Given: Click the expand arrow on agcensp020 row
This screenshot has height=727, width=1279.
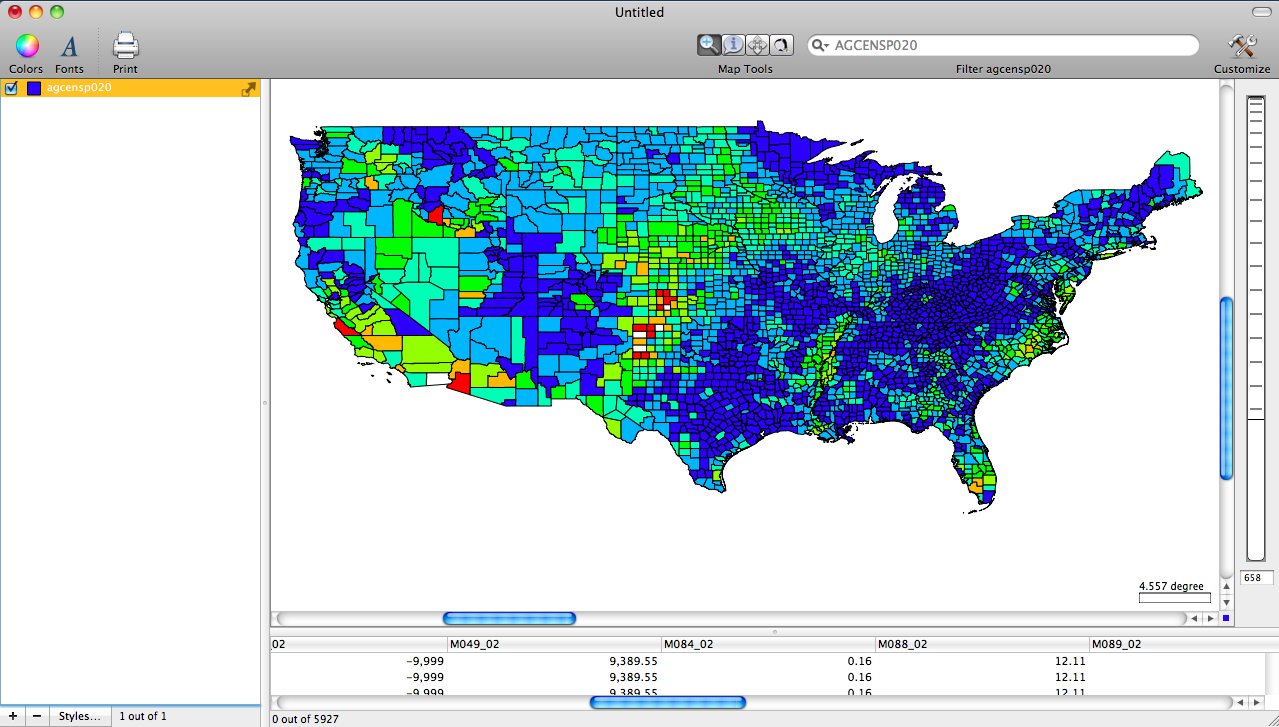Looking at the screenshot, I should (248, 88).
